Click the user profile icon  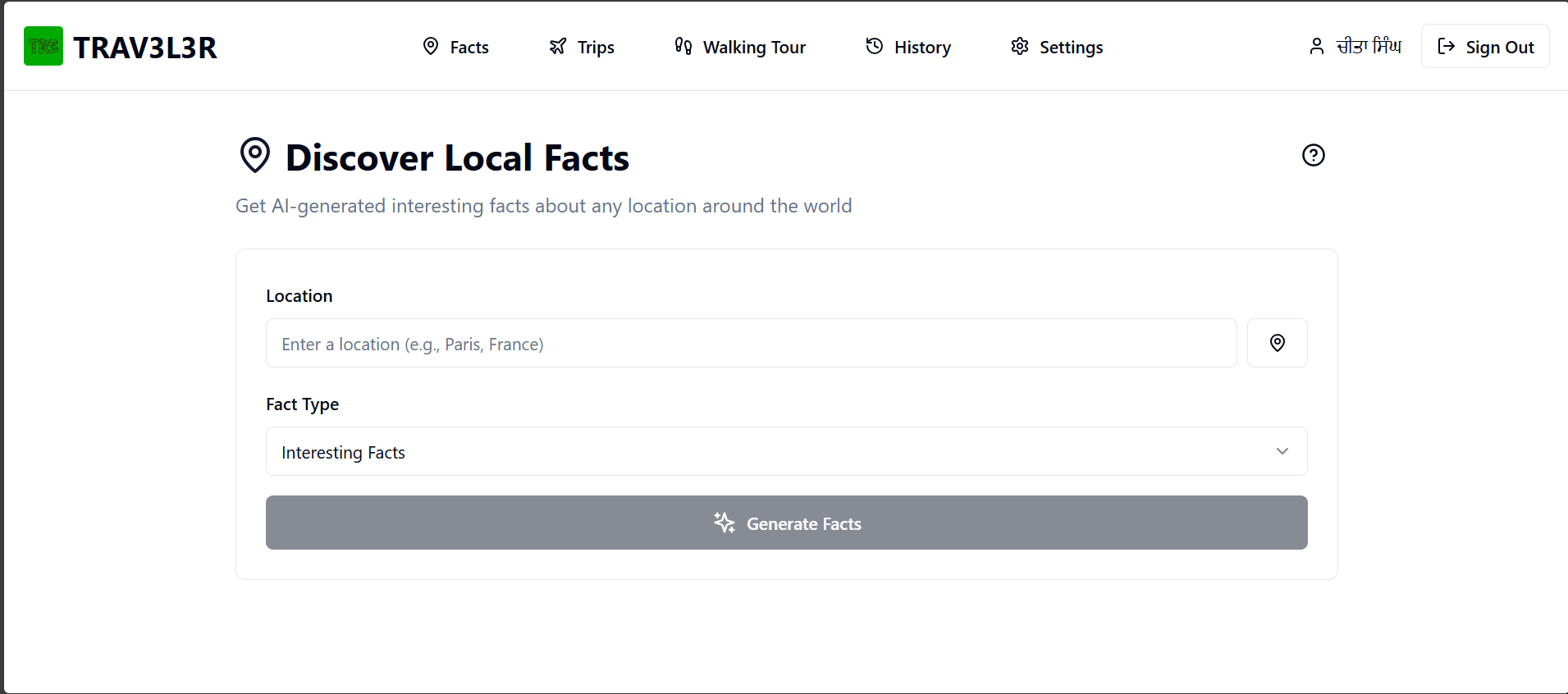click(1316, 47)
